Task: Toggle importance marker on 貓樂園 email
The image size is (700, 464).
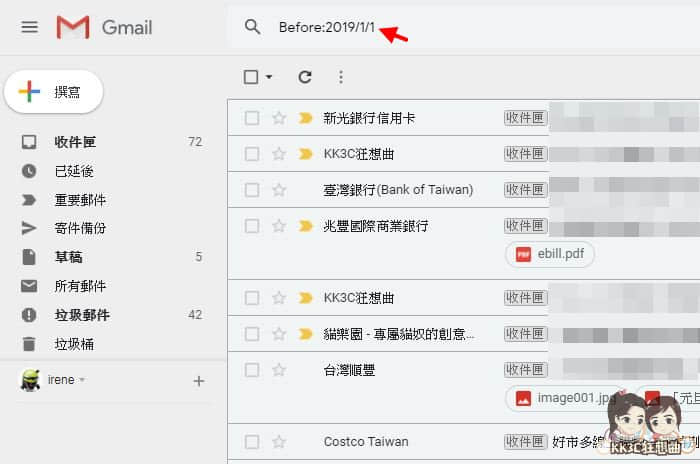Action: [x=306, y=334]
